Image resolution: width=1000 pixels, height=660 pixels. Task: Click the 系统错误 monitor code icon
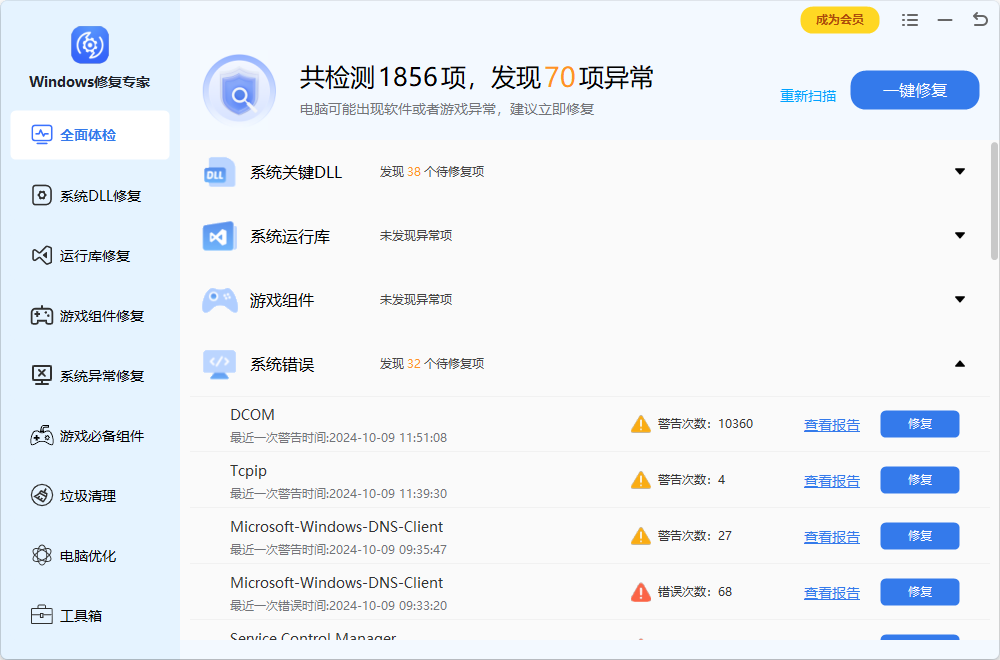tap(219, 364)
